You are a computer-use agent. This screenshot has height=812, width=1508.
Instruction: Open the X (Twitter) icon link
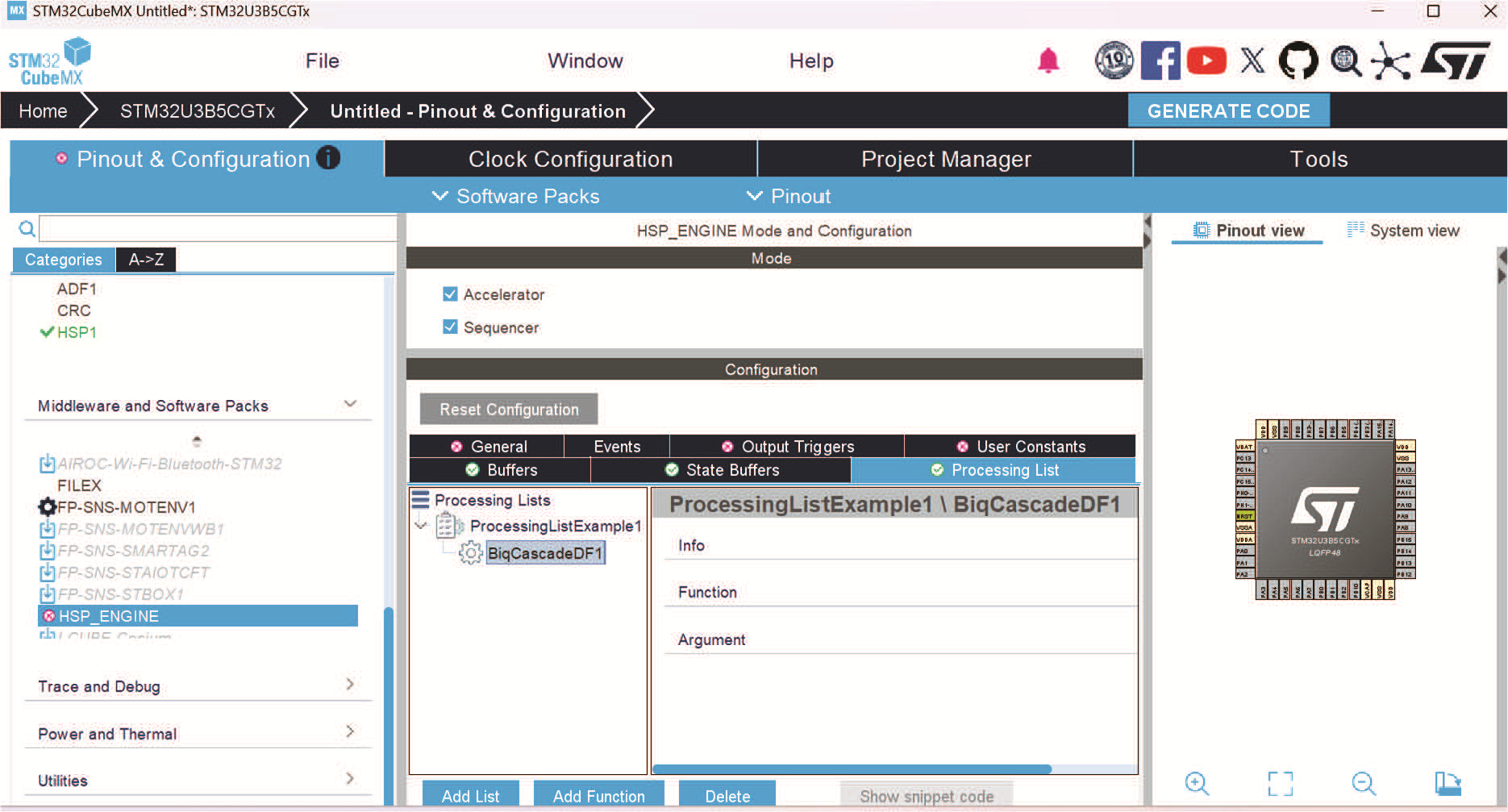click(x=1252, y=60)
